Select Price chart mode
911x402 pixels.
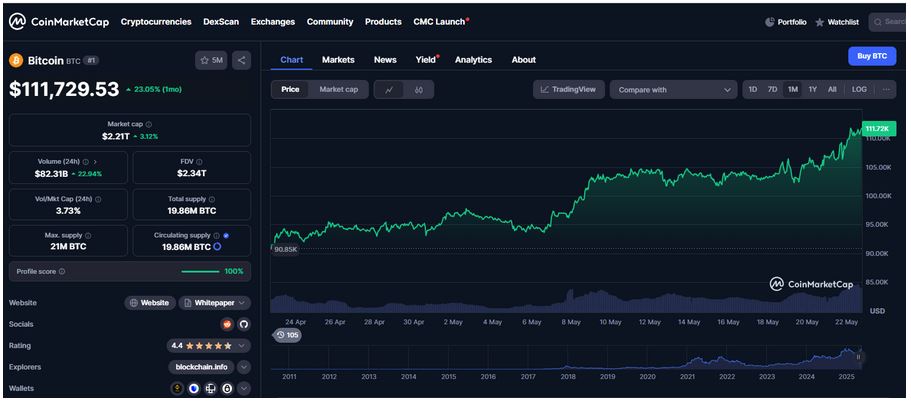click(x=290, y=89)
